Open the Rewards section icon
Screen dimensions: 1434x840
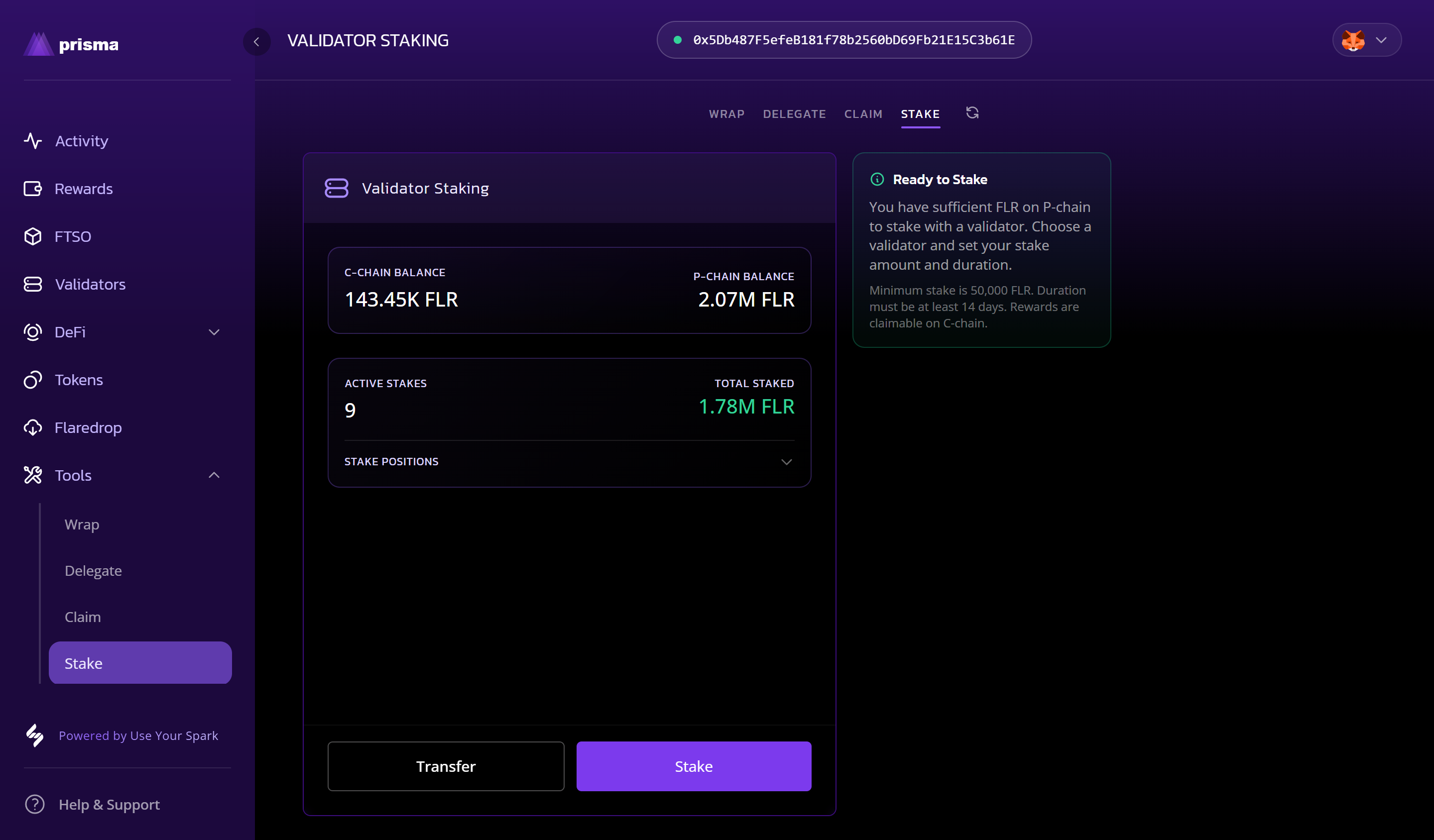click(x=33, y=188)
